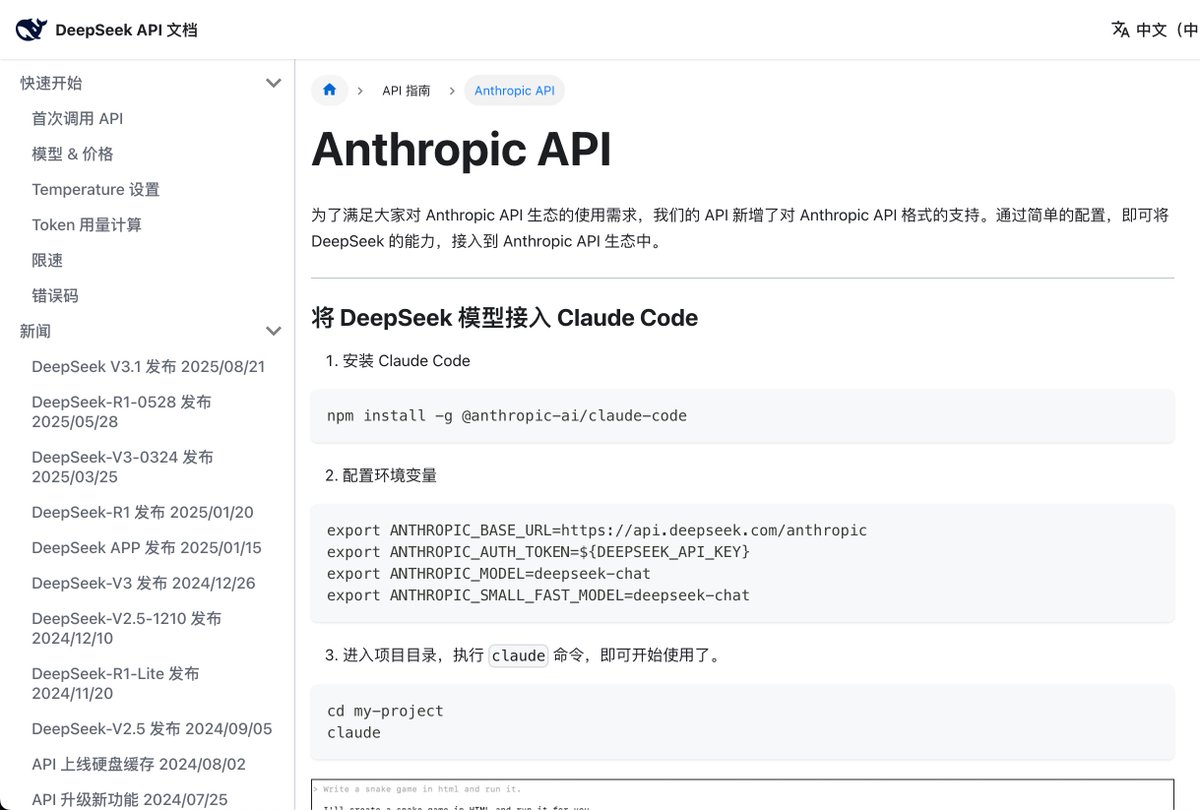Viewport: 1200px width, 810px height.
Task: Open 错误码 page in sidebar
Action: pos(54,296)
